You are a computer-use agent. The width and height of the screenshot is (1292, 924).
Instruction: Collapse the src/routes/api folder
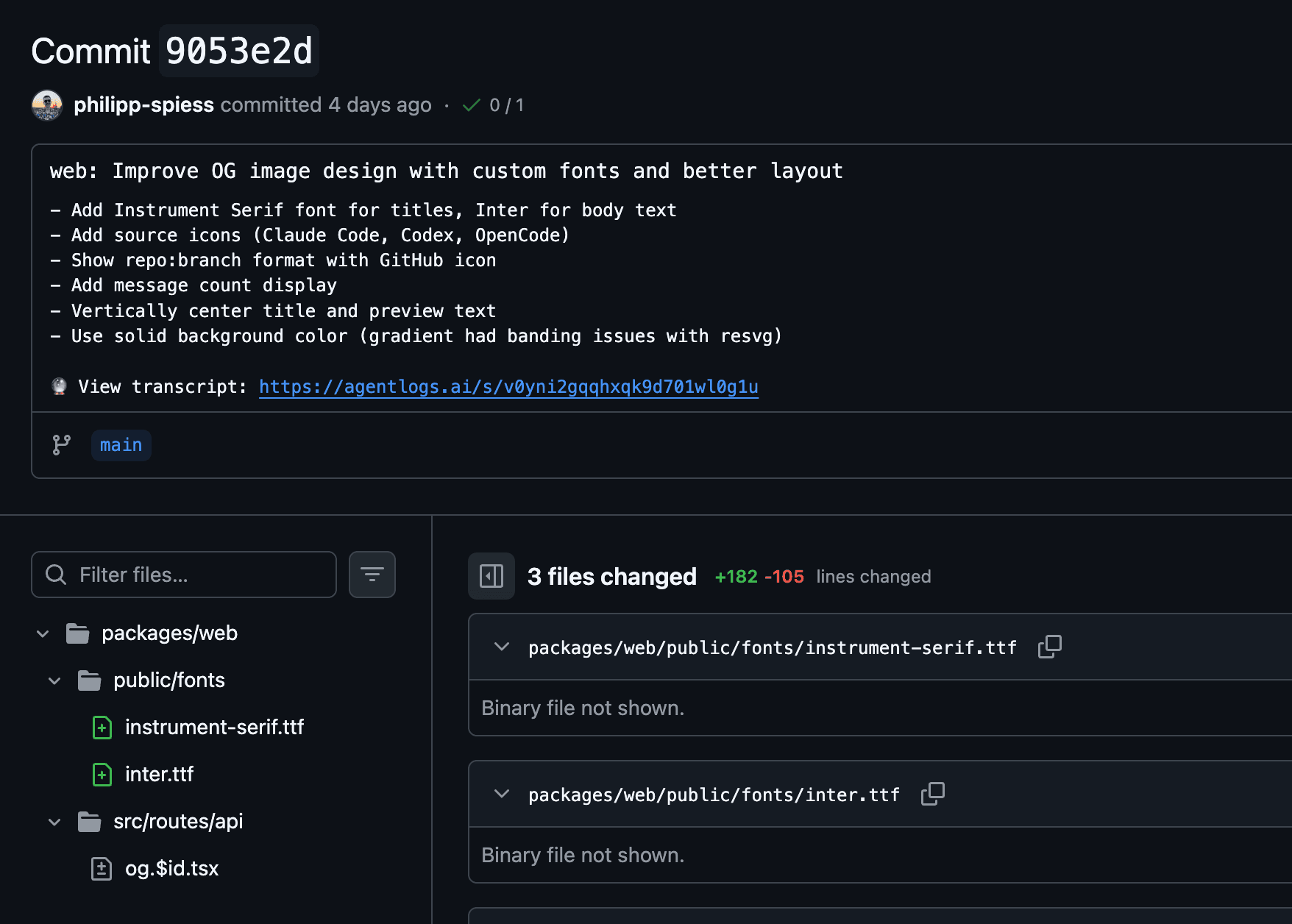click(54, 821)
